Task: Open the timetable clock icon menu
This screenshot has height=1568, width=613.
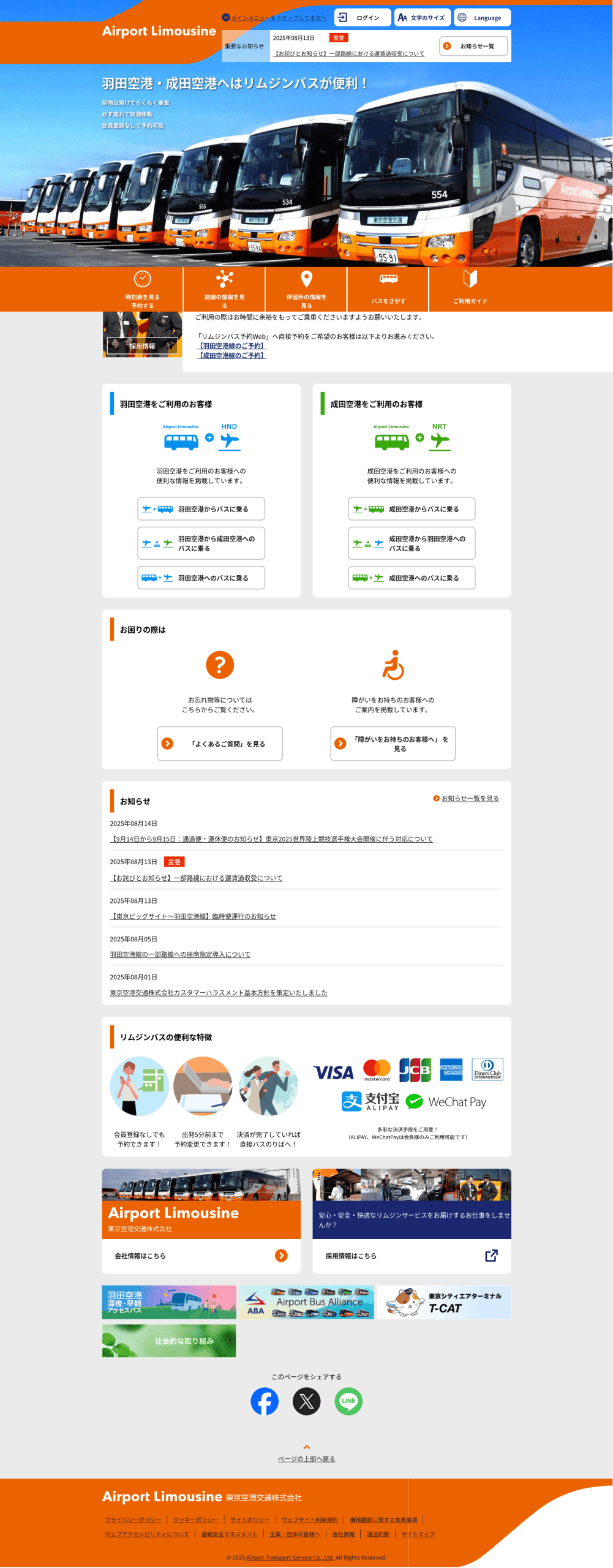Action: pos(142,279)
